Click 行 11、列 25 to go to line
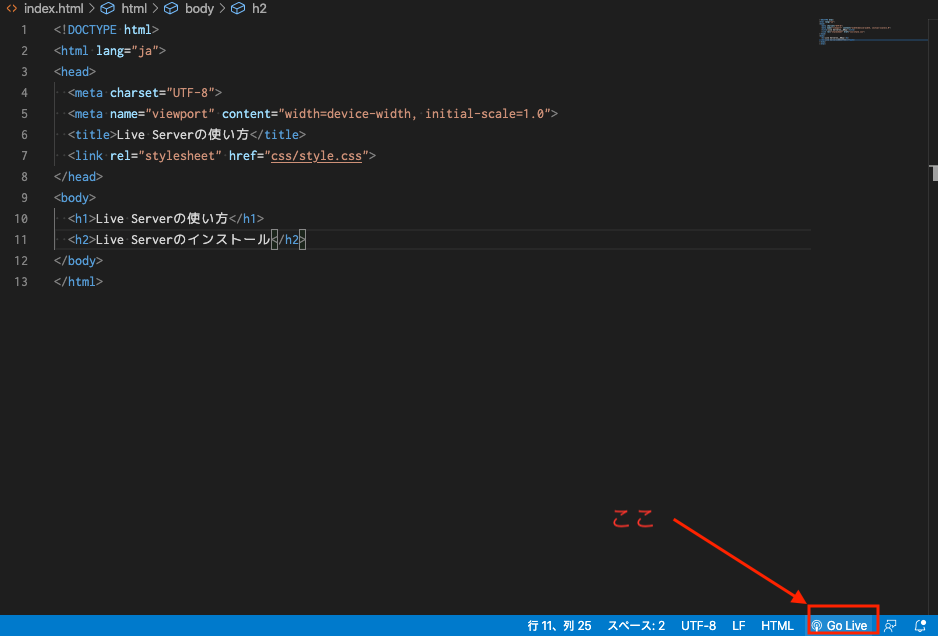This screenshot has width=938, height=636. pos(559,625)
